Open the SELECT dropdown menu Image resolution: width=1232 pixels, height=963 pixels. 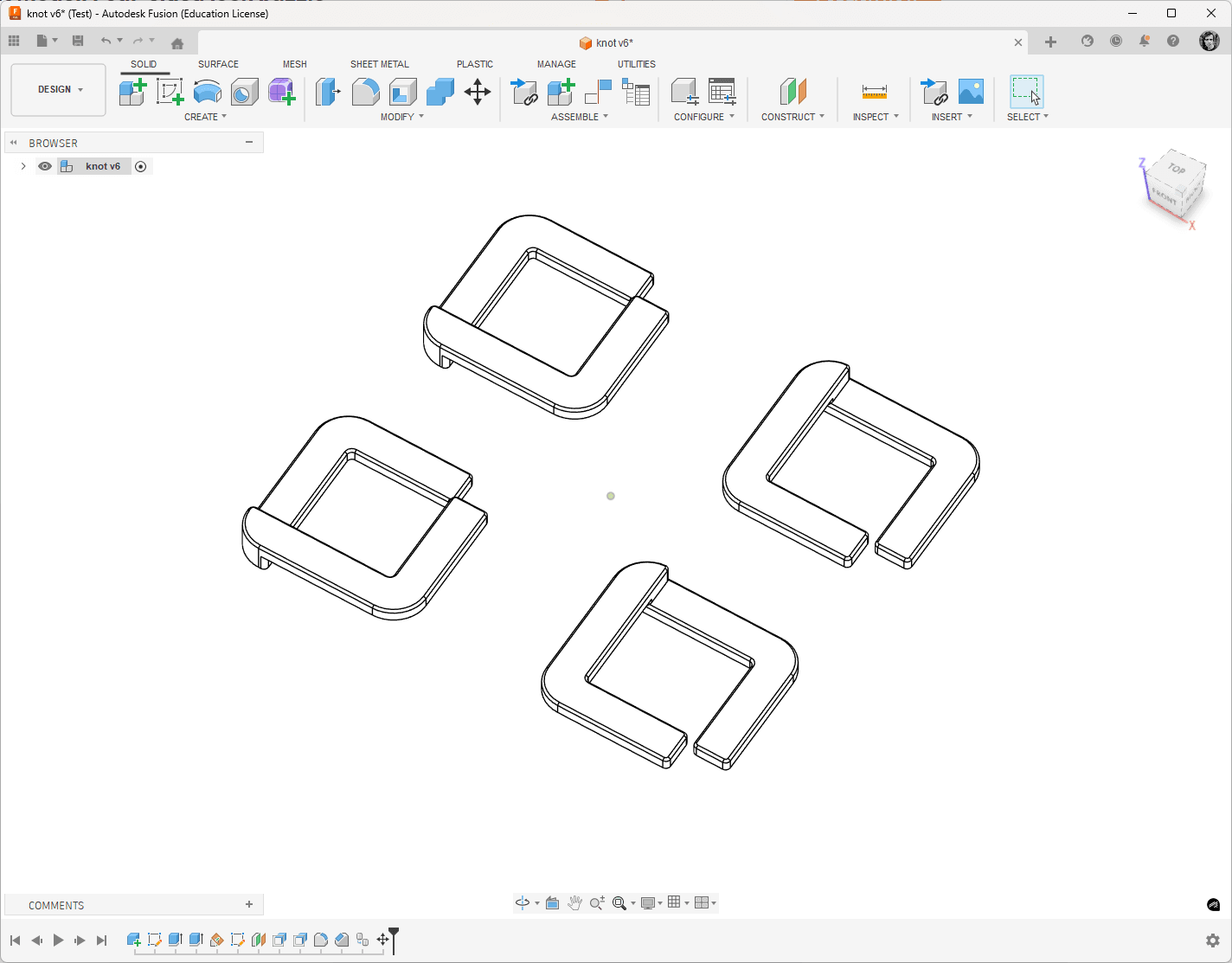pyautogui.click(x=1028, y=117)
